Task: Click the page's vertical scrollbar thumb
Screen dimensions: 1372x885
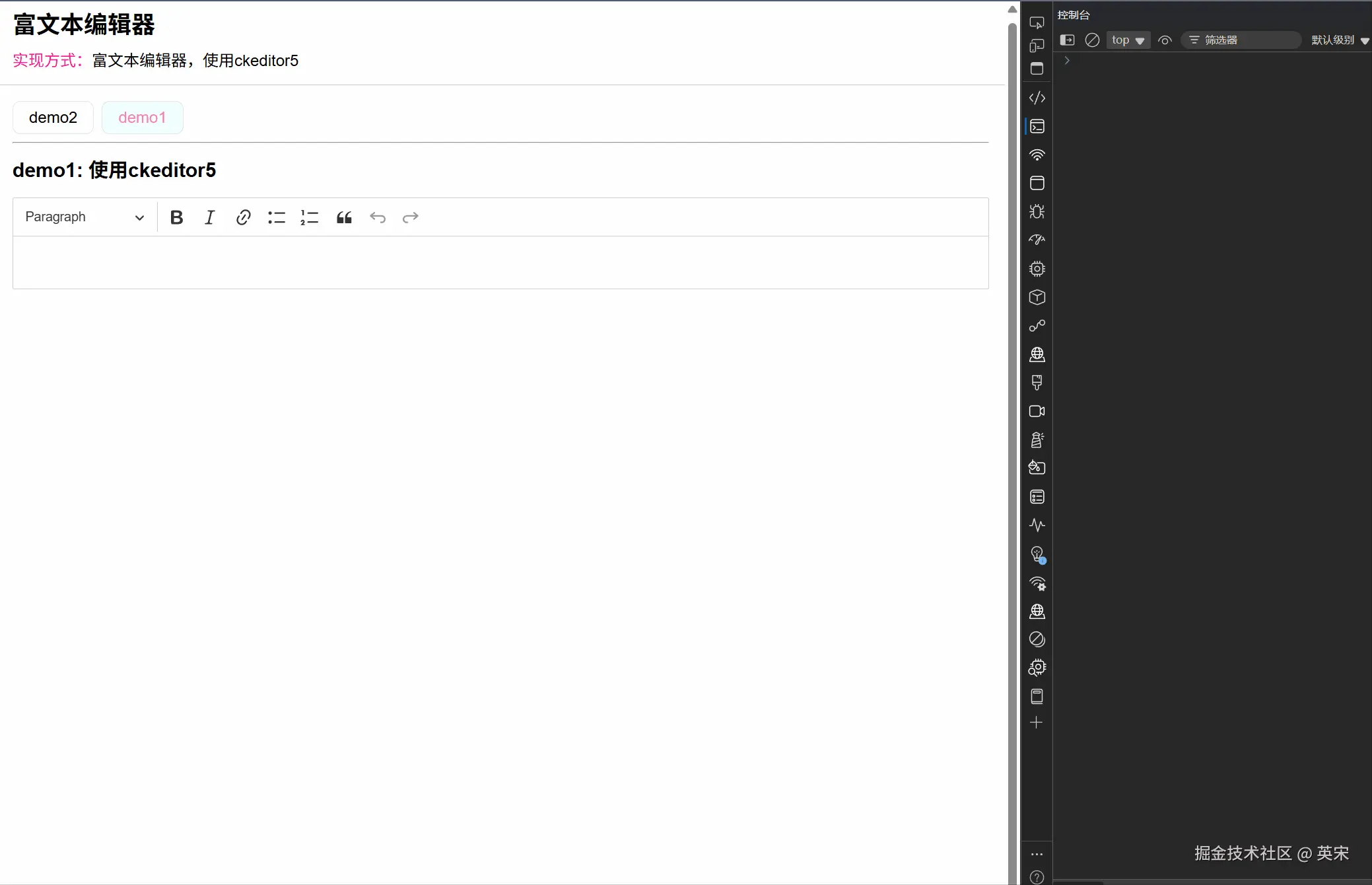Action: click(x=1012, y=454)
